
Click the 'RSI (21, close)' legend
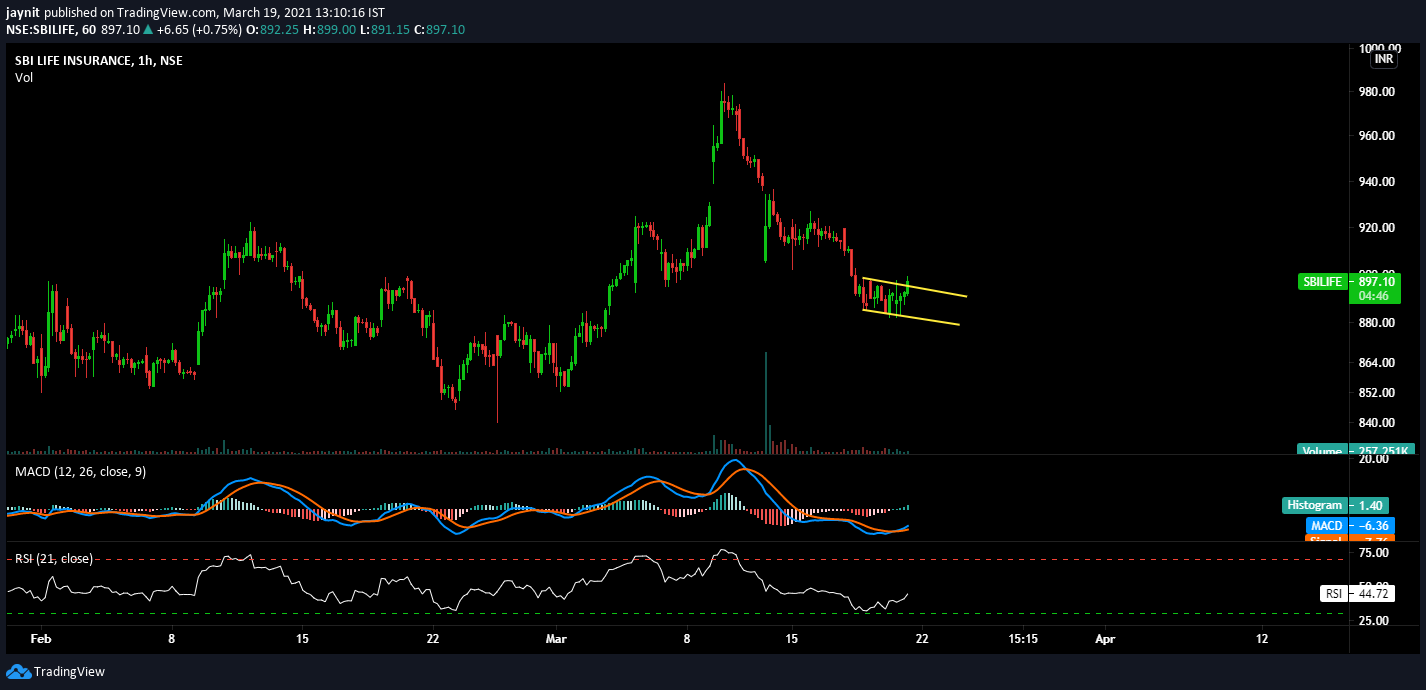53,558
